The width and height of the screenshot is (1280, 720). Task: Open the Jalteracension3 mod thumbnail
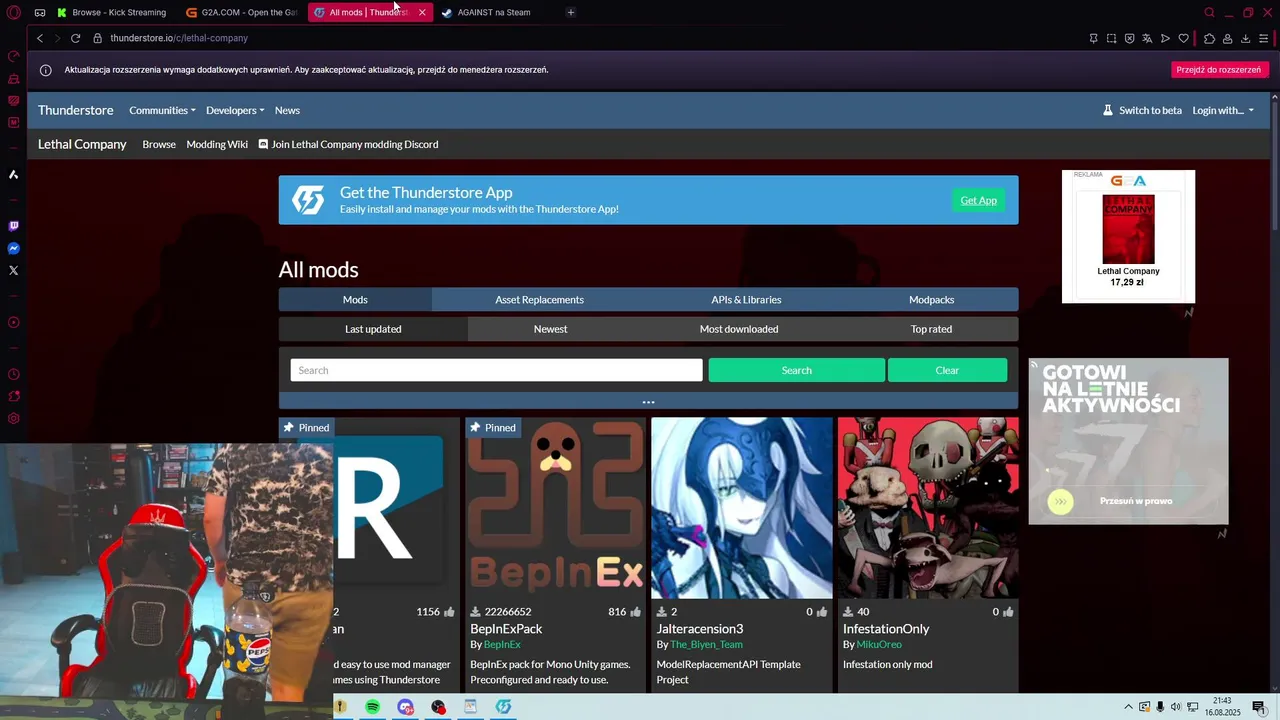coord(742,508)
